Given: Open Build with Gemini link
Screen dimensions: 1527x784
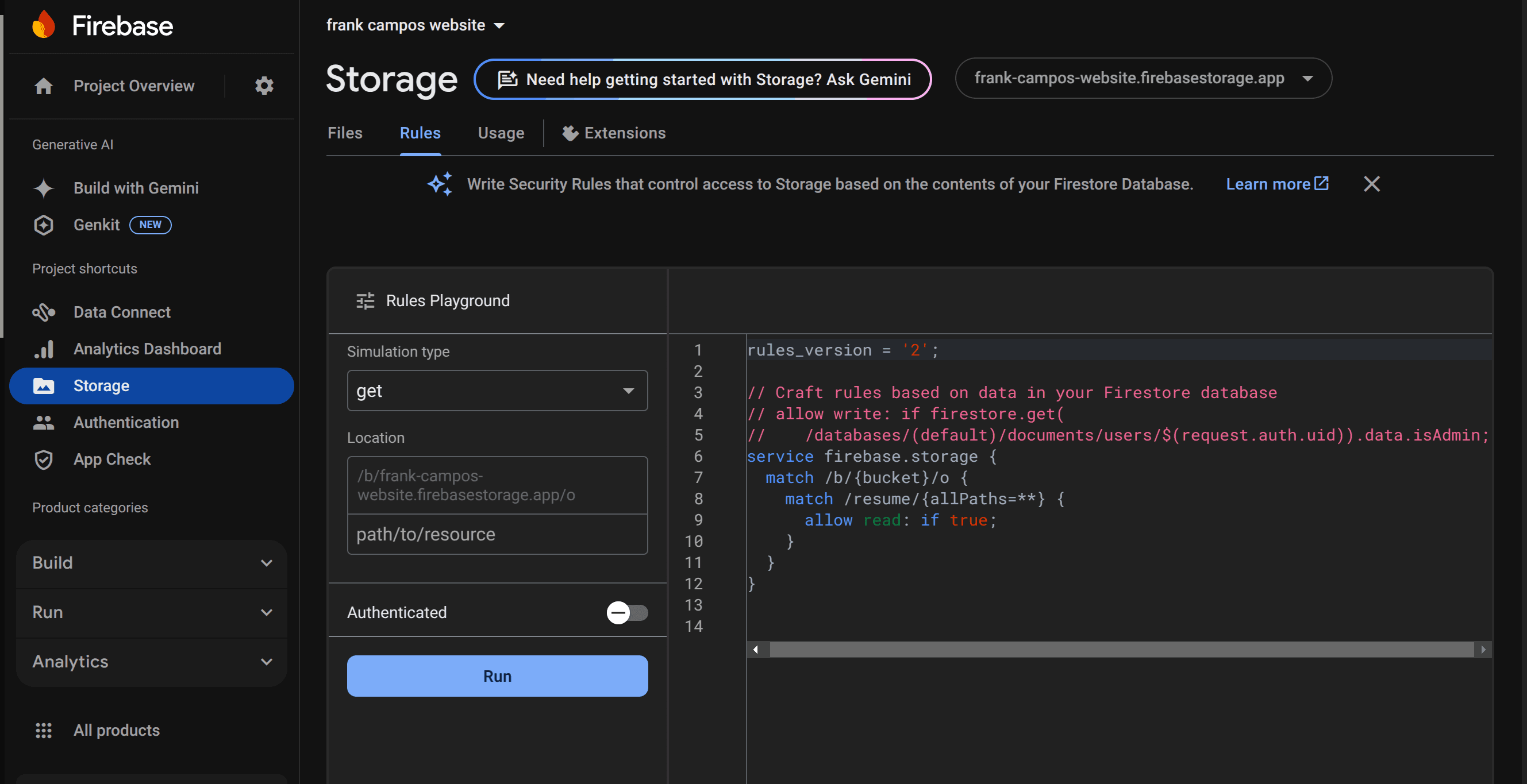Looking at the screenshot, I should pos(136,188).
